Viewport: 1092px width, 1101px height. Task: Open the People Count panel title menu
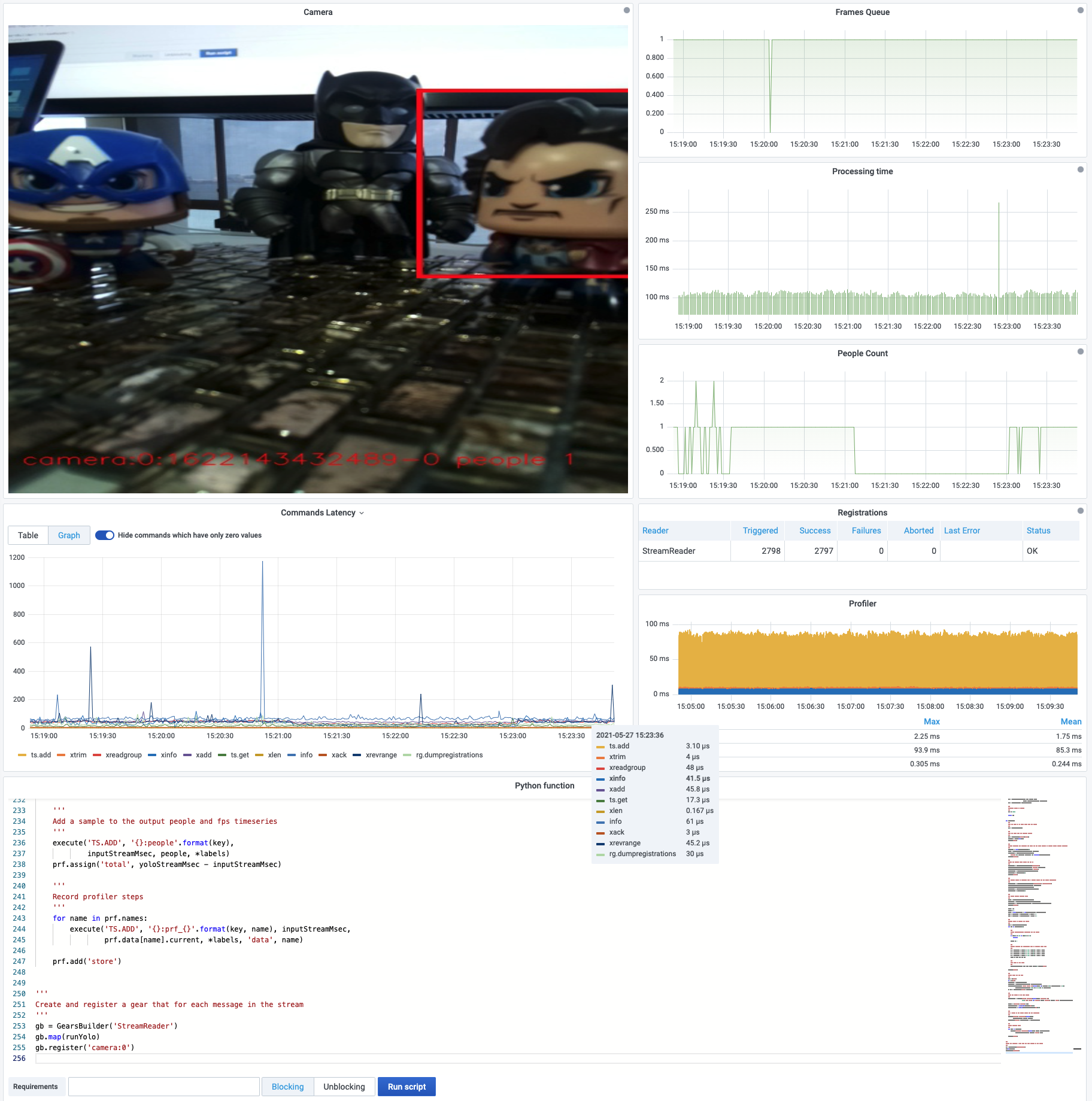coord(862,353)
